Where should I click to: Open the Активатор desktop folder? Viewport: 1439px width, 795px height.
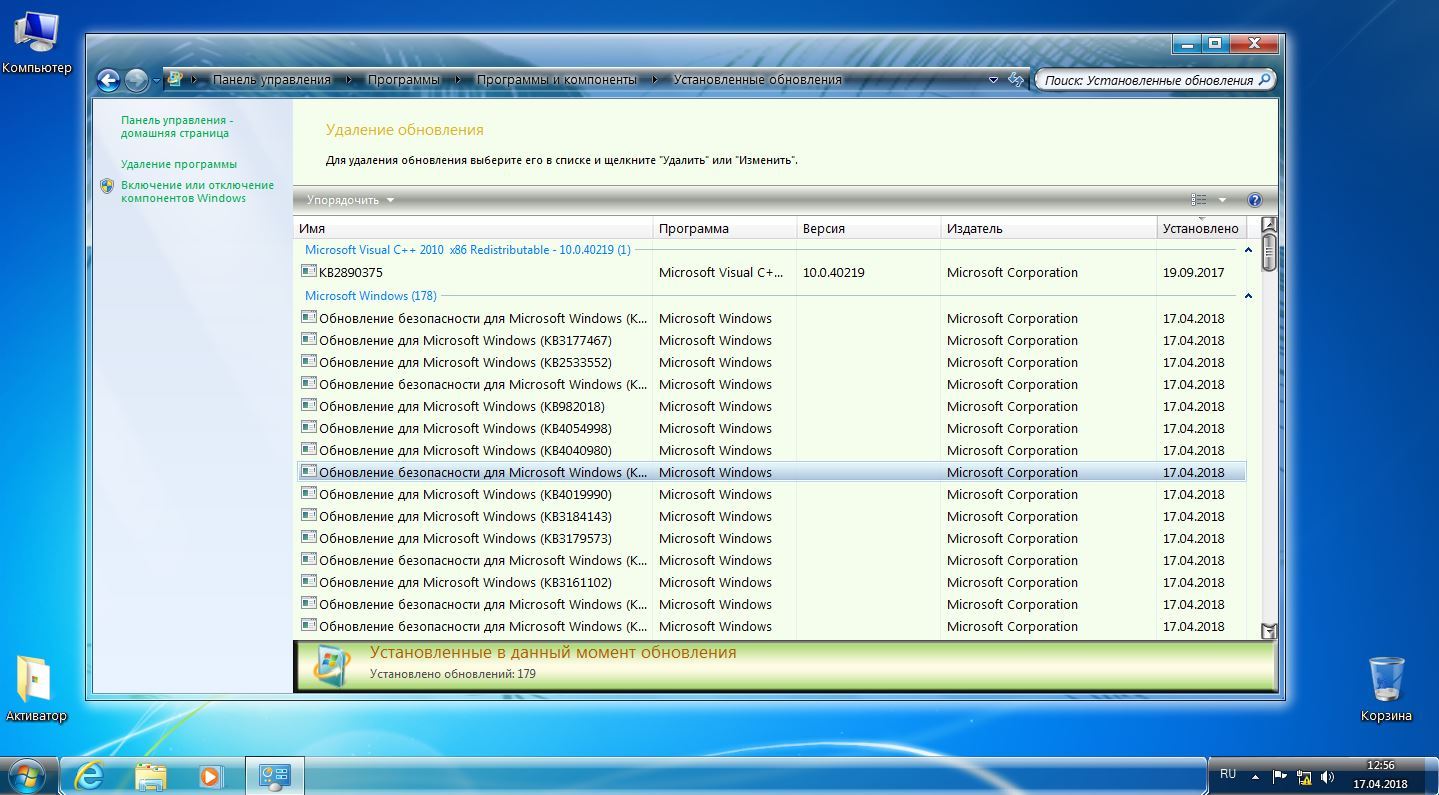(36, 688)
